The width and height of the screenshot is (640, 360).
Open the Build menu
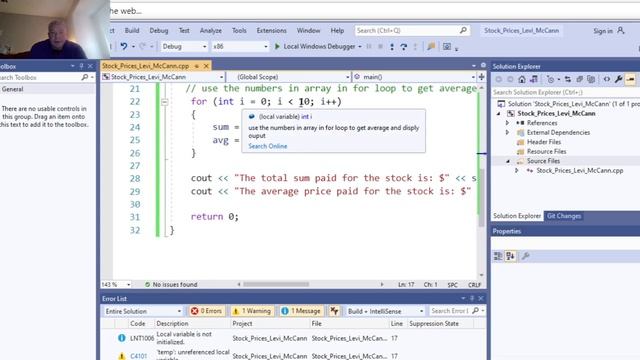pos(132,31)
